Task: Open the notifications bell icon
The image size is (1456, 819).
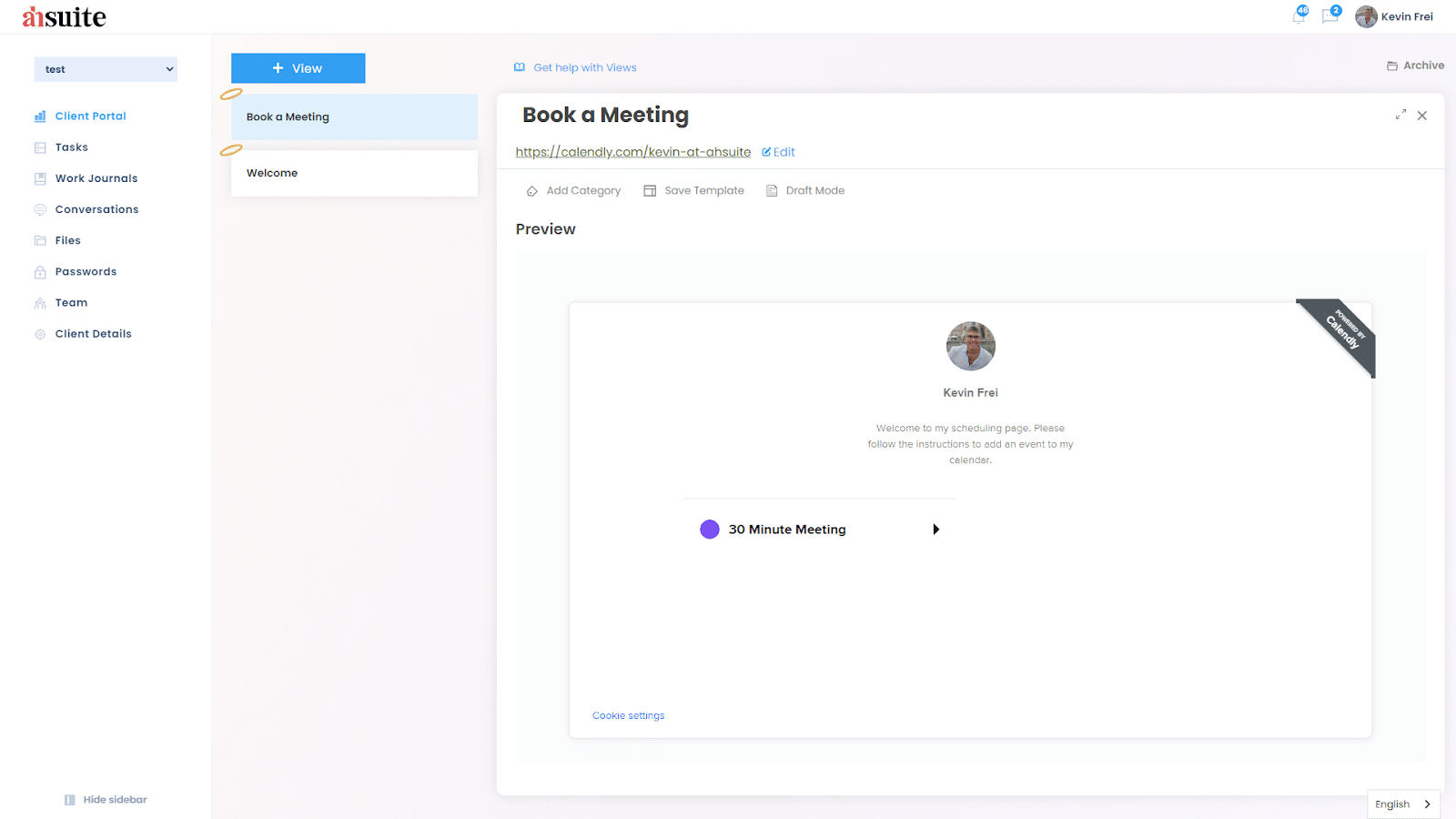Action: 1299,16
